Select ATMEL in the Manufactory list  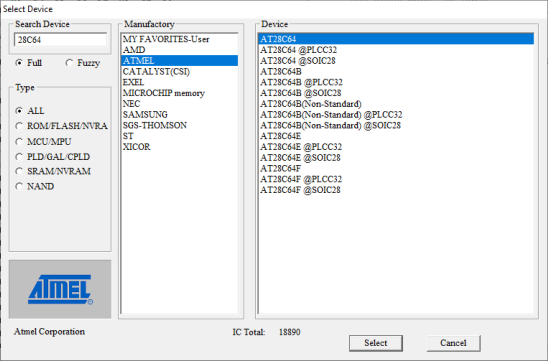pyautogui.click(x=179, y=61)
